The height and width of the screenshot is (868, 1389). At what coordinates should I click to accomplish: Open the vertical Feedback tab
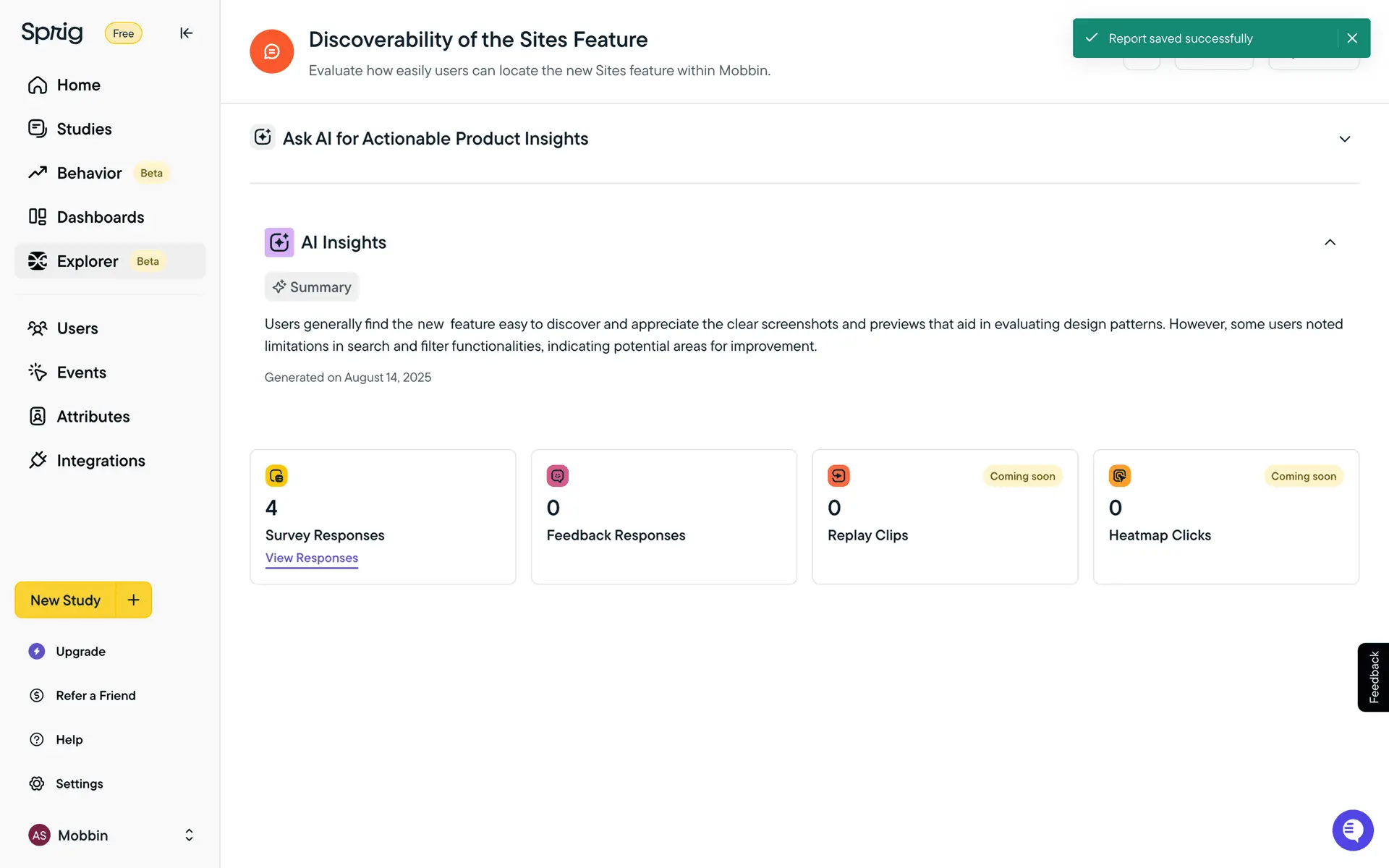click(1373, 677)
